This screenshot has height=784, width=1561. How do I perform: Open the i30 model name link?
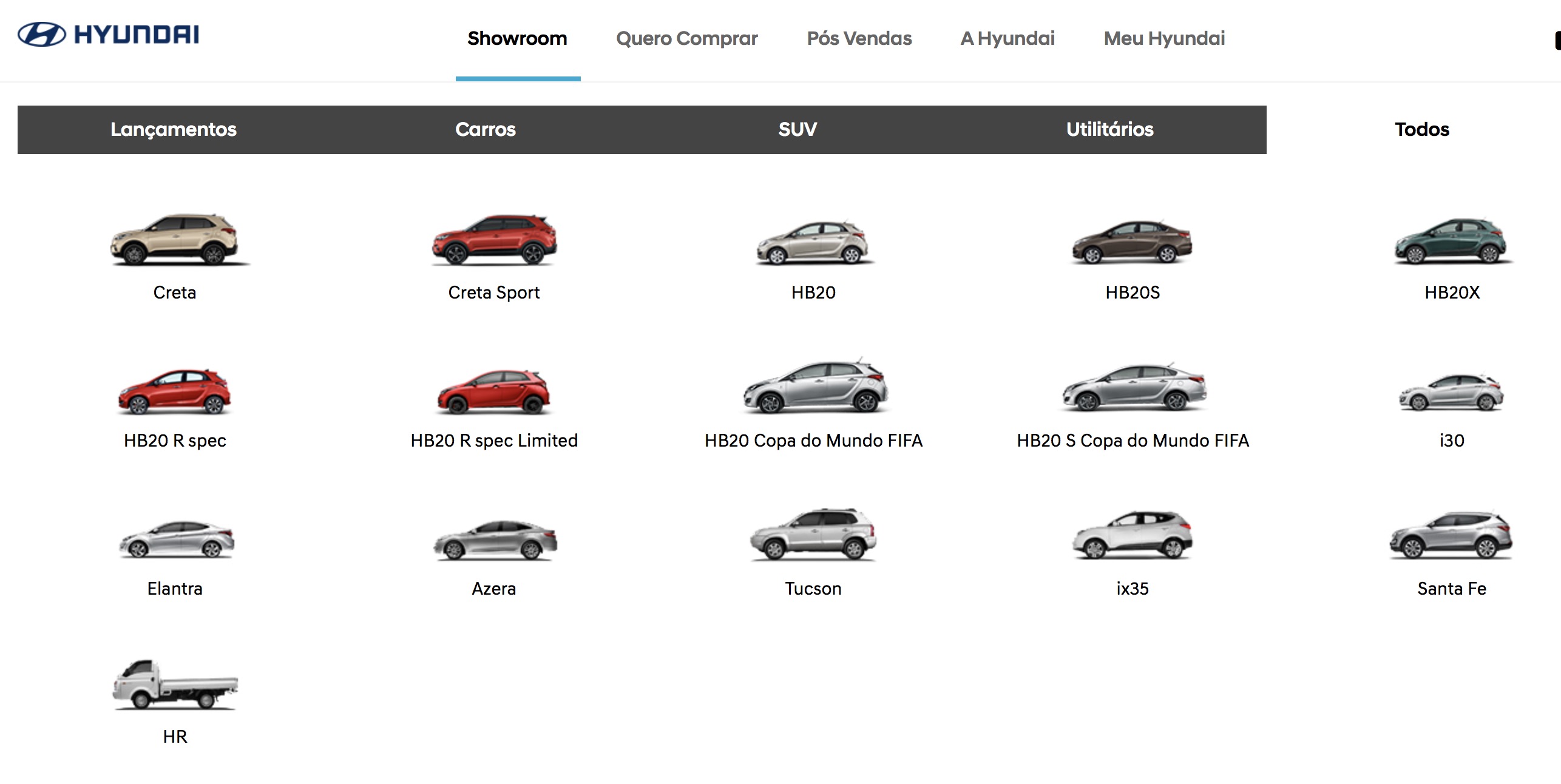1452,441
